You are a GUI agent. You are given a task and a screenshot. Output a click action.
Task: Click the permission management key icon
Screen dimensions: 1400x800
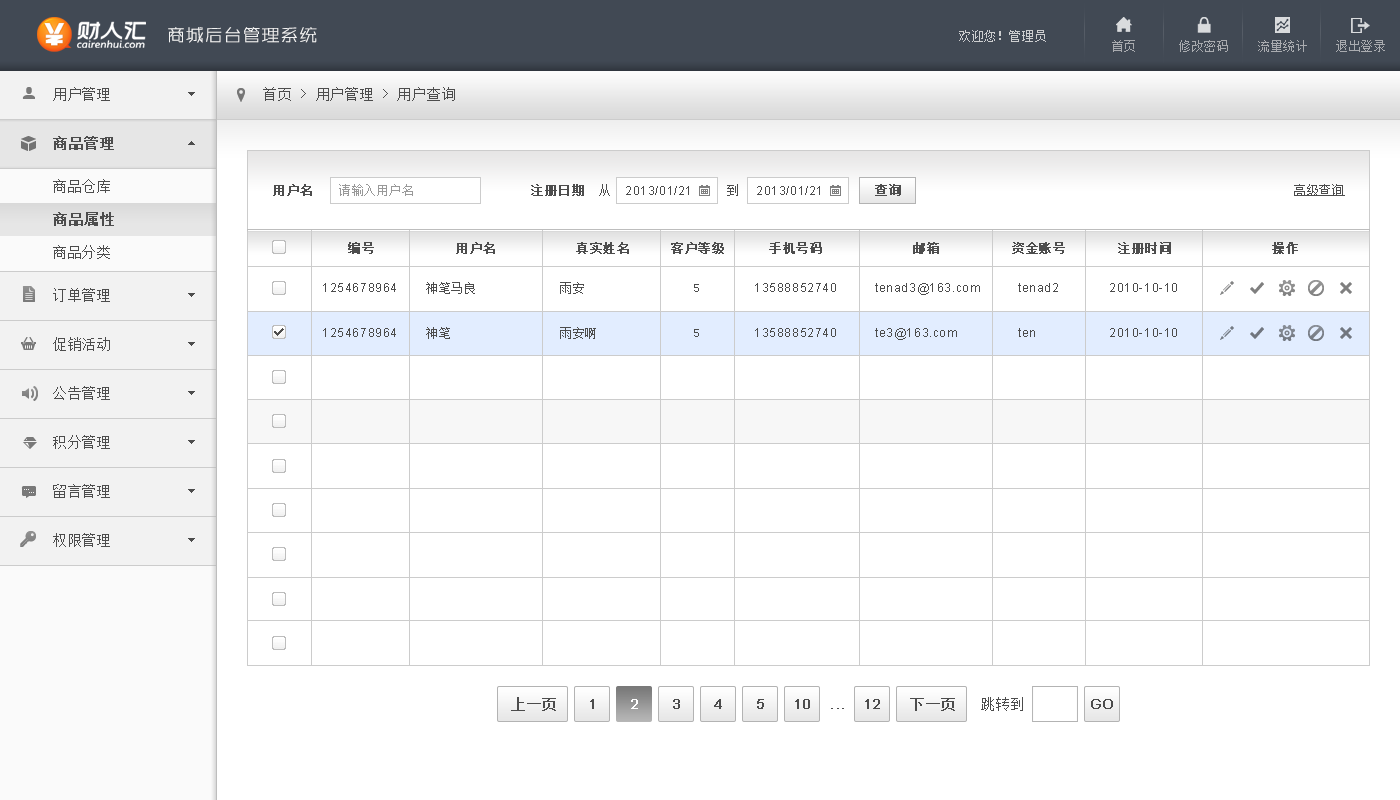(x=29, y=540)
